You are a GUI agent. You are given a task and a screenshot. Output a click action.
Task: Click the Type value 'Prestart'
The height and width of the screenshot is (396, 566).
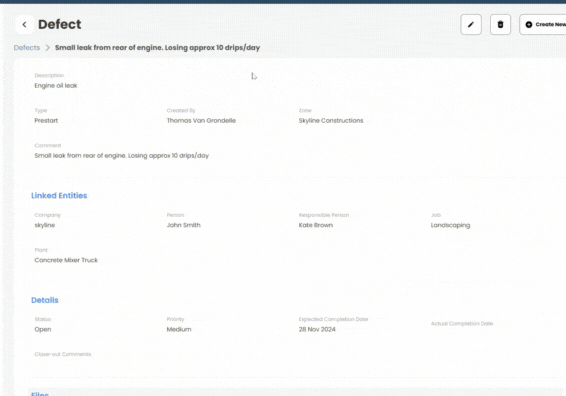(x=46, y=121)
